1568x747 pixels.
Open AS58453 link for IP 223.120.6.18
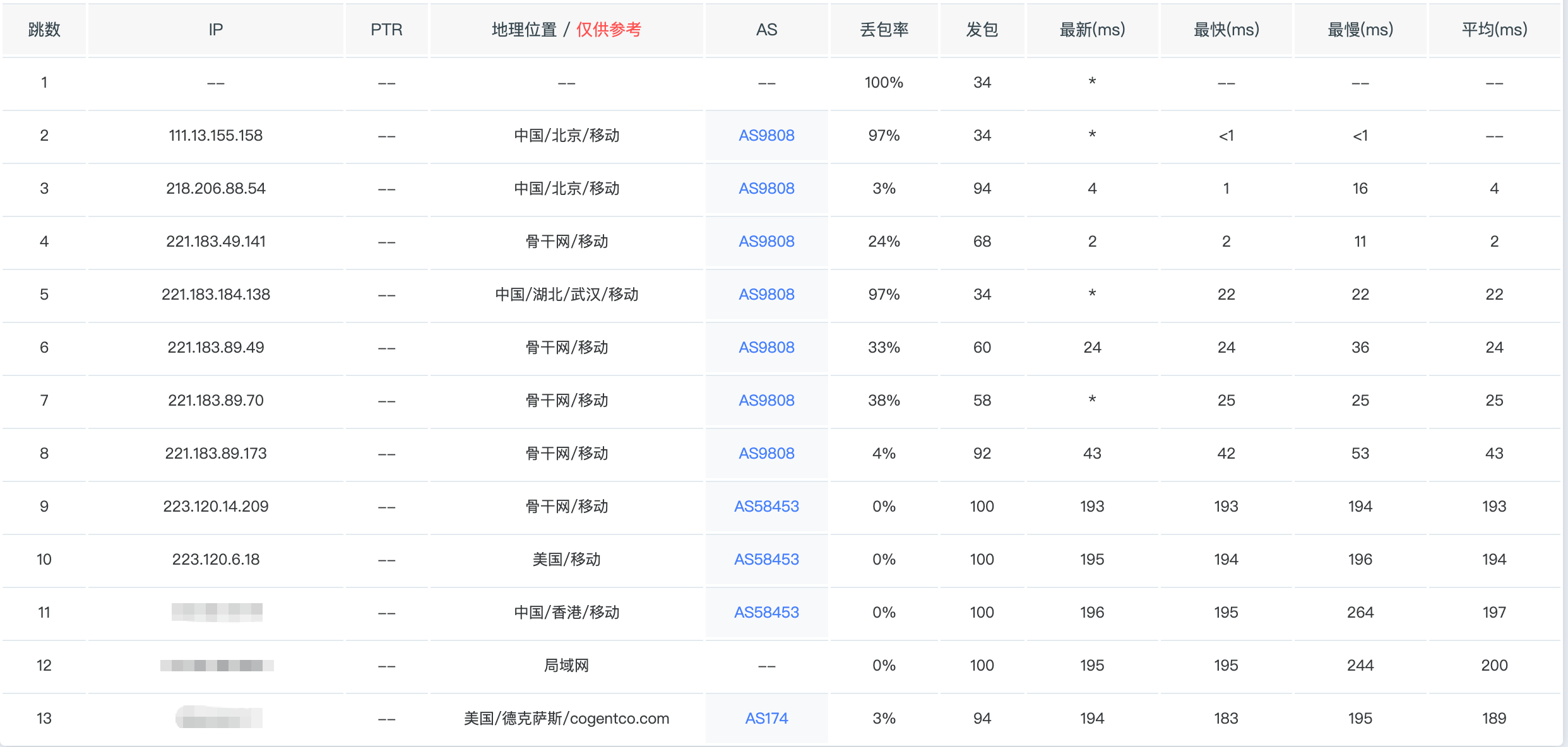[766, 560]
